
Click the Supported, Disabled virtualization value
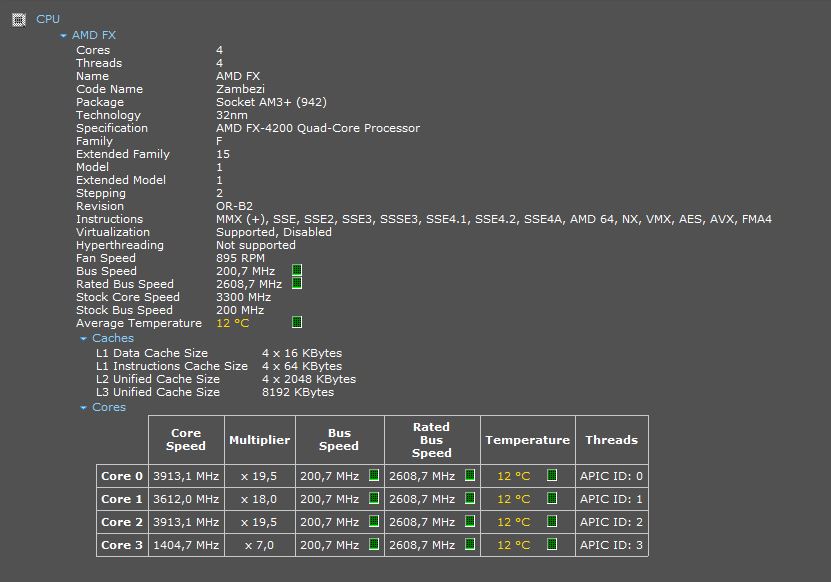273,232
